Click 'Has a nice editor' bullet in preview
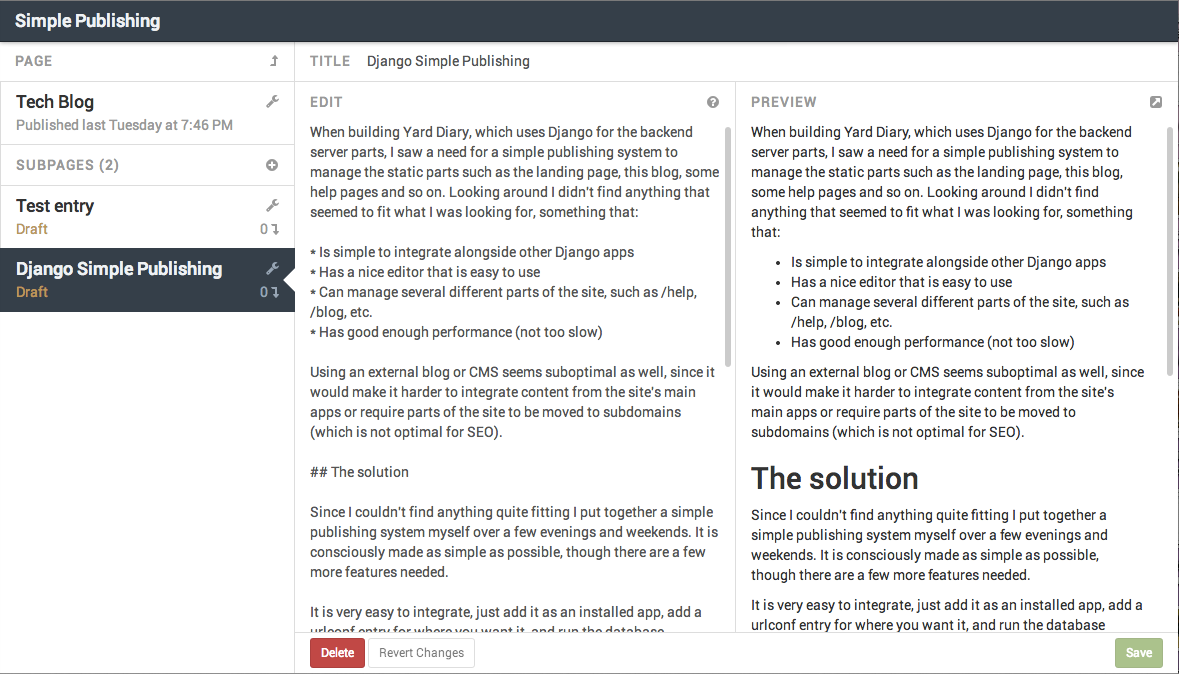Image resolution: width=1179 pixels, height=674 pixels. [x=902, y=282]
